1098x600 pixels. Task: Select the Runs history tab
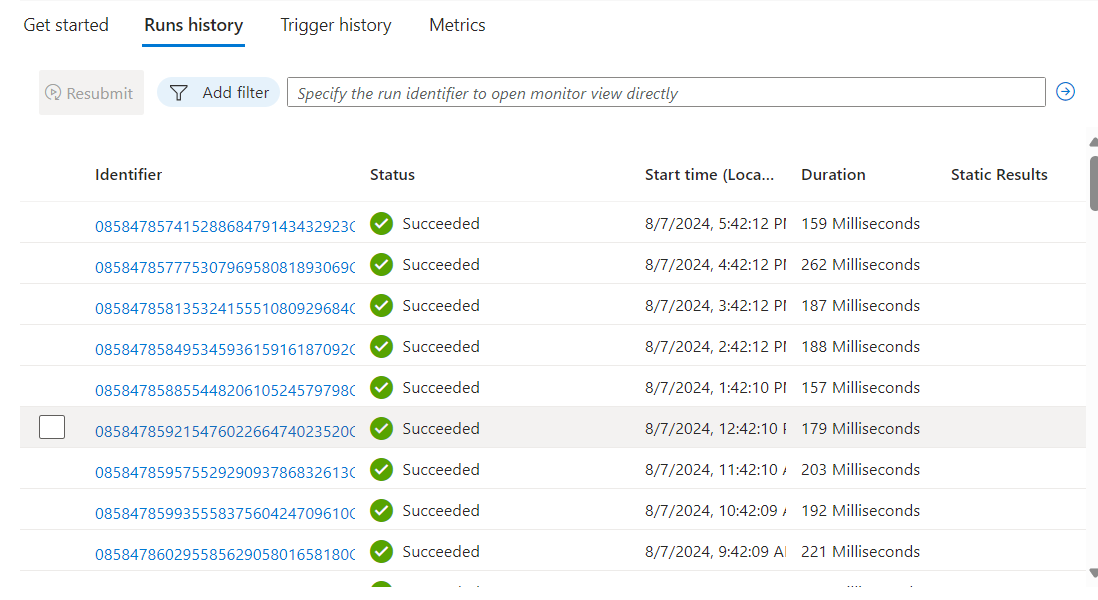tap(193, 25)
